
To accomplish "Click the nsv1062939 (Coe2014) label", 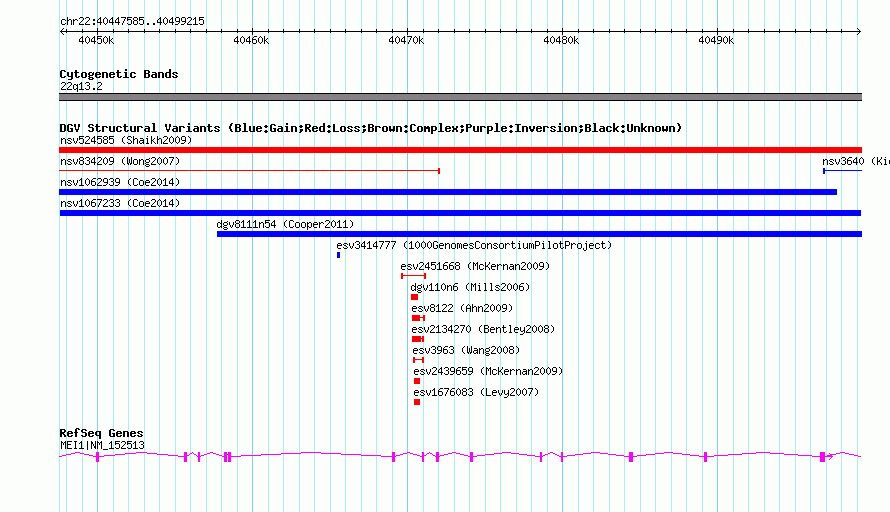I will 120,182.
